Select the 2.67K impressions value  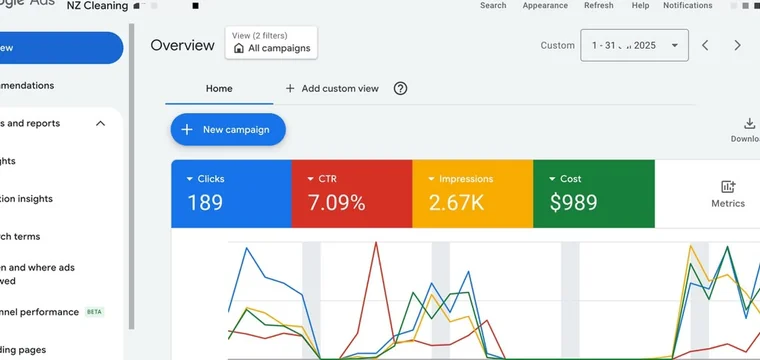click(456, 203)
